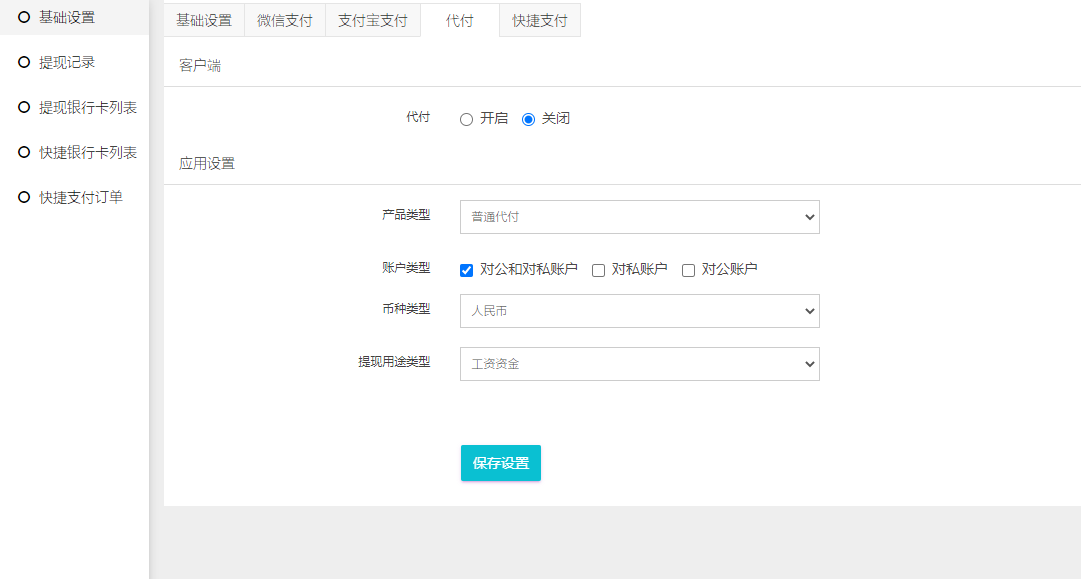Click the circle icon beside 提现记录
This screenshot has width=1081, height=579.
(x=24, y=62)
